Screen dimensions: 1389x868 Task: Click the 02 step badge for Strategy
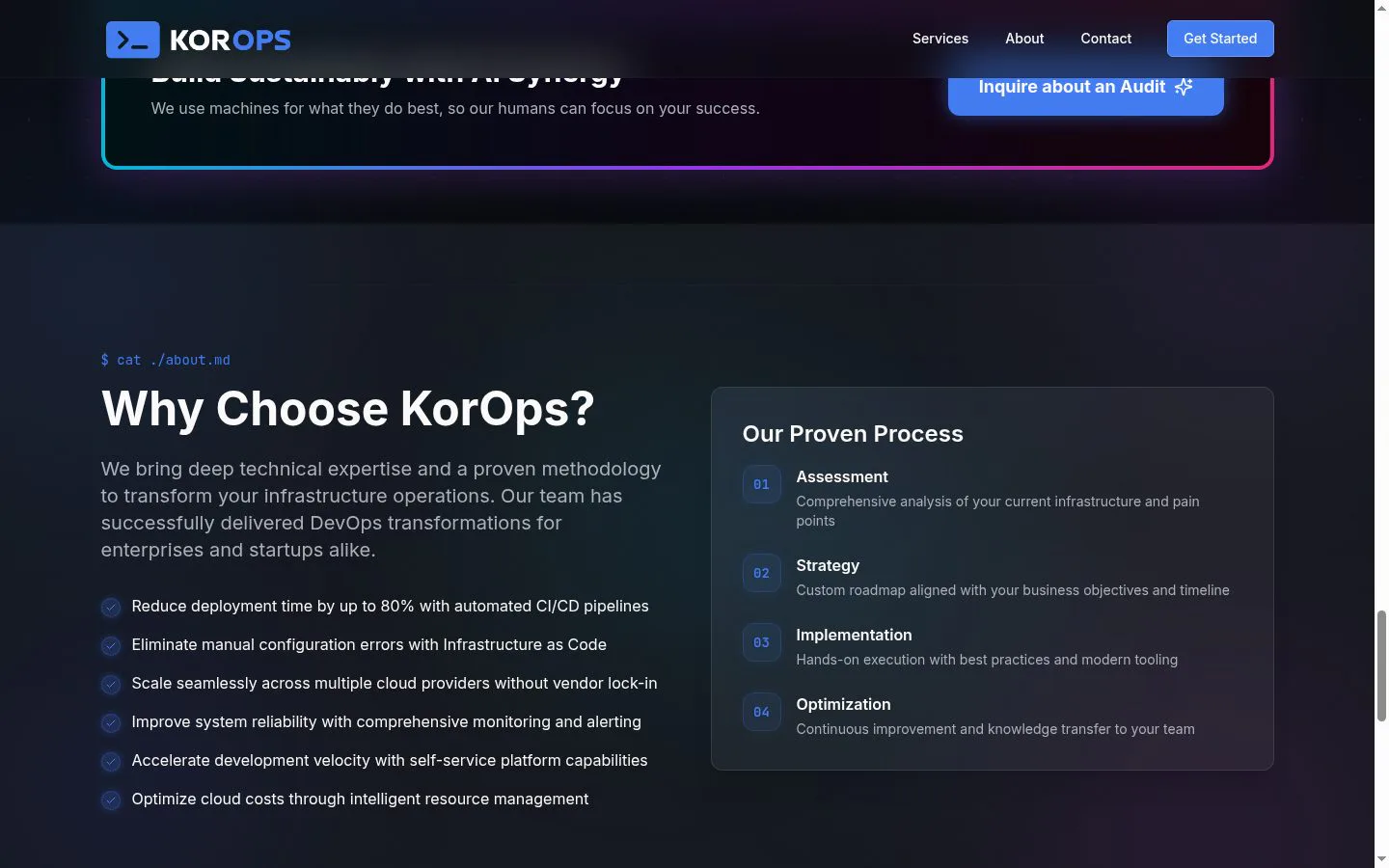(761, 573)
